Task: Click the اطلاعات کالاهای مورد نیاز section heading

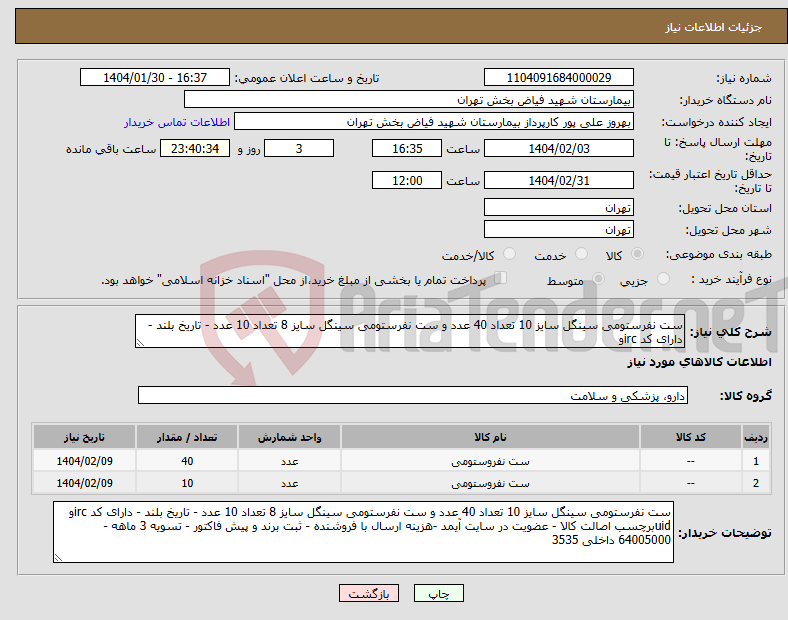Action: (x=699, y=362)
